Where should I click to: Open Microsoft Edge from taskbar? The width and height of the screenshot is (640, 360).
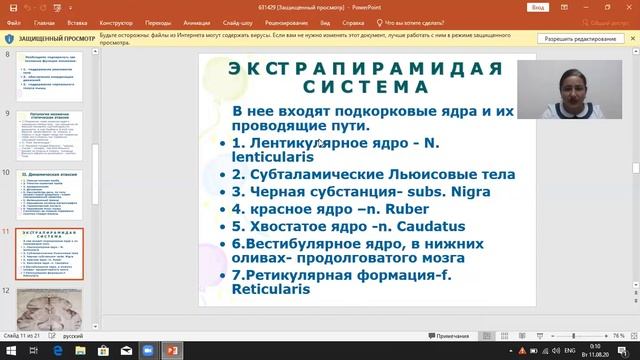click(x=58, y=351)
